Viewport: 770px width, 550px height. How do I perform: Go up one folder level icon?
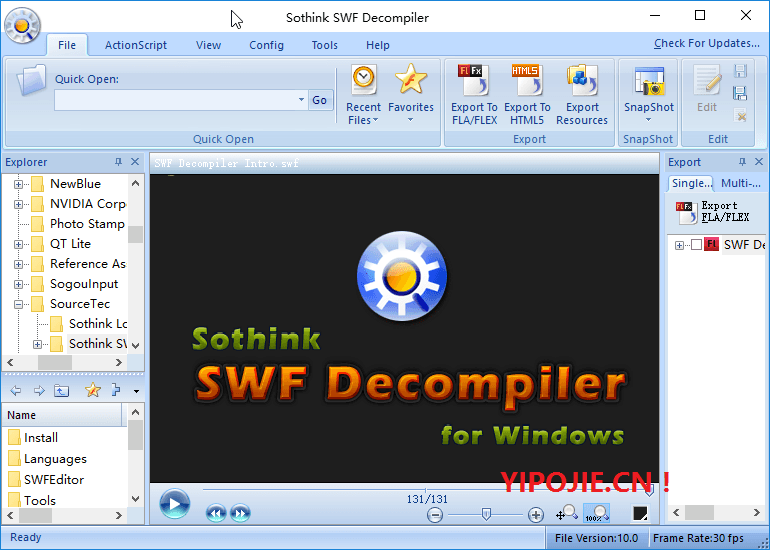[61, 391]
